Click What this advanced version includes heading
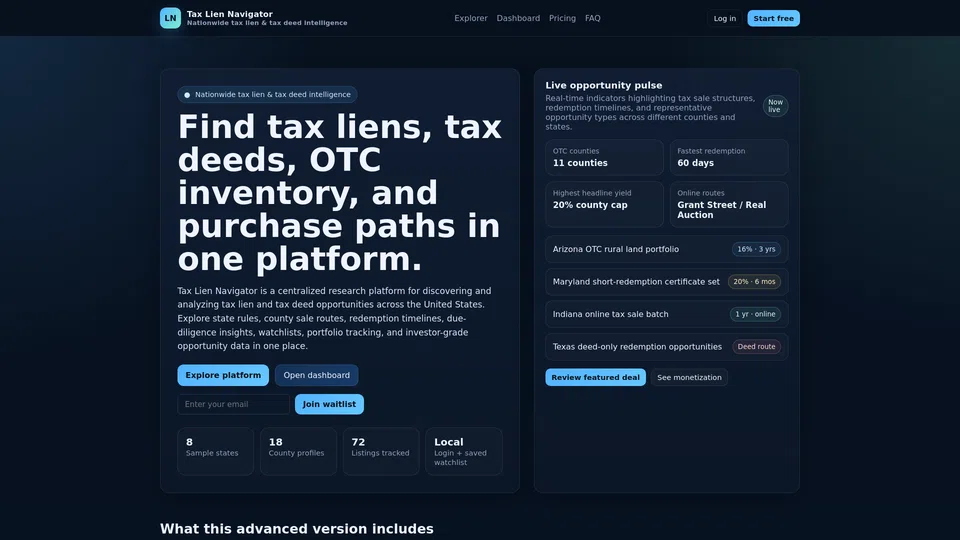 pyautogui.click(x=296, y=528)
